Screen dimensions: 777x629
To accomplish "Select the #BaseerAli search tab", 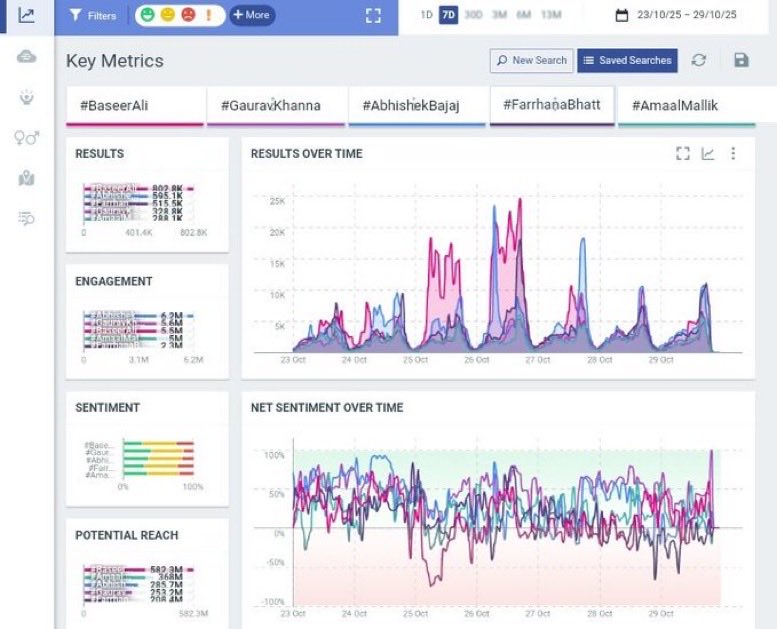I will tap(135, 106).
